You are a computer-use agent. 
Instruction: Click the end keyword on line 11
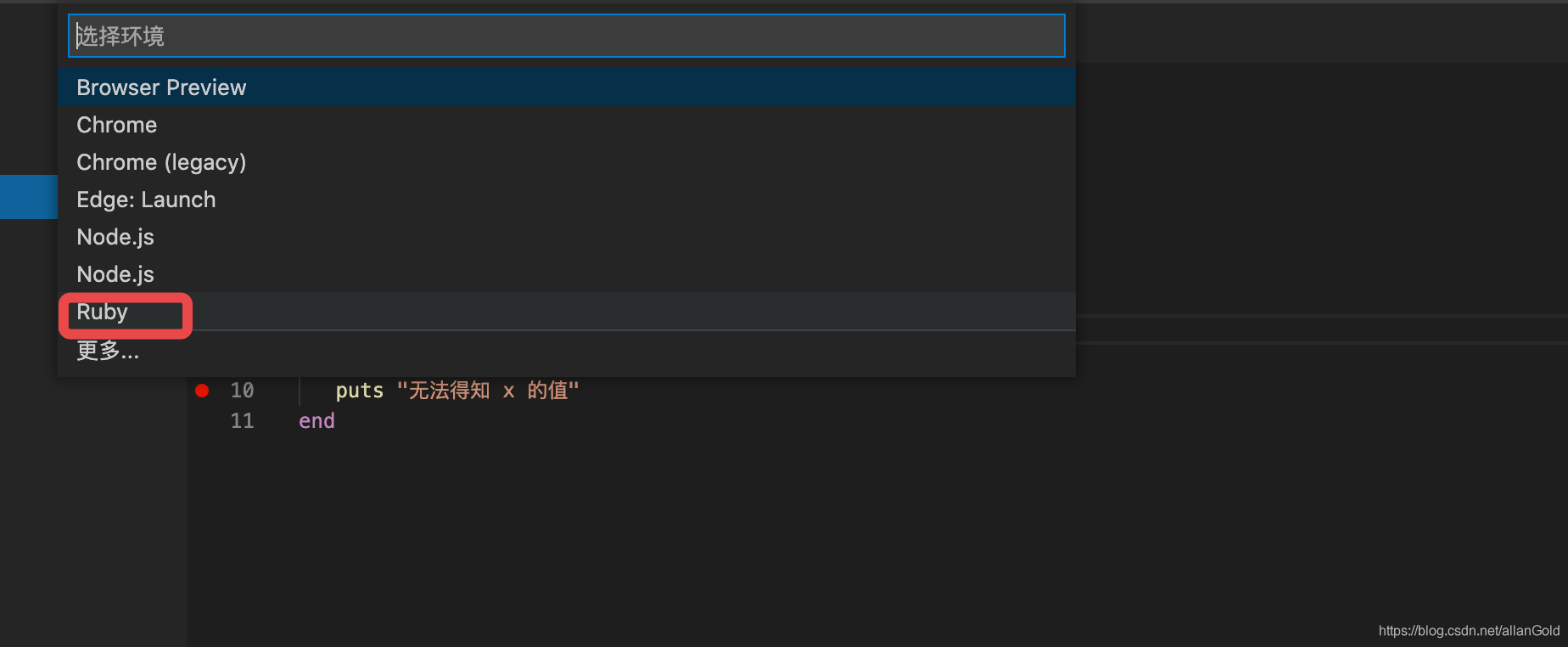[316, 420]
